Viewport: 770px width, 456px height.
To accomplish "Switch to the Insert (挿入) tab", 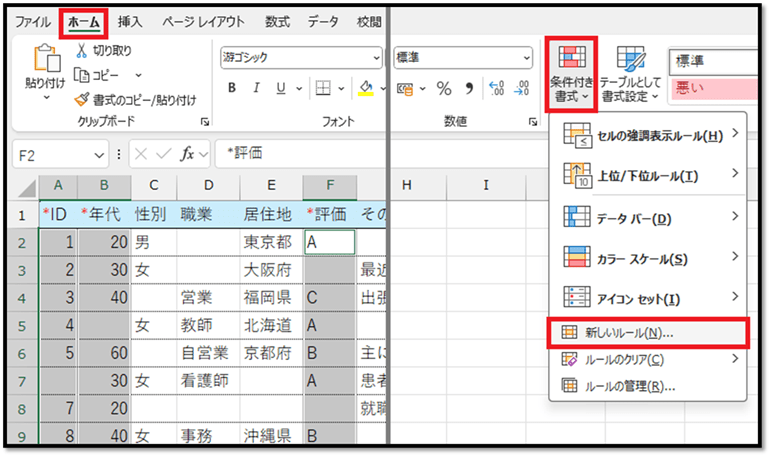I will pos(130,21).
